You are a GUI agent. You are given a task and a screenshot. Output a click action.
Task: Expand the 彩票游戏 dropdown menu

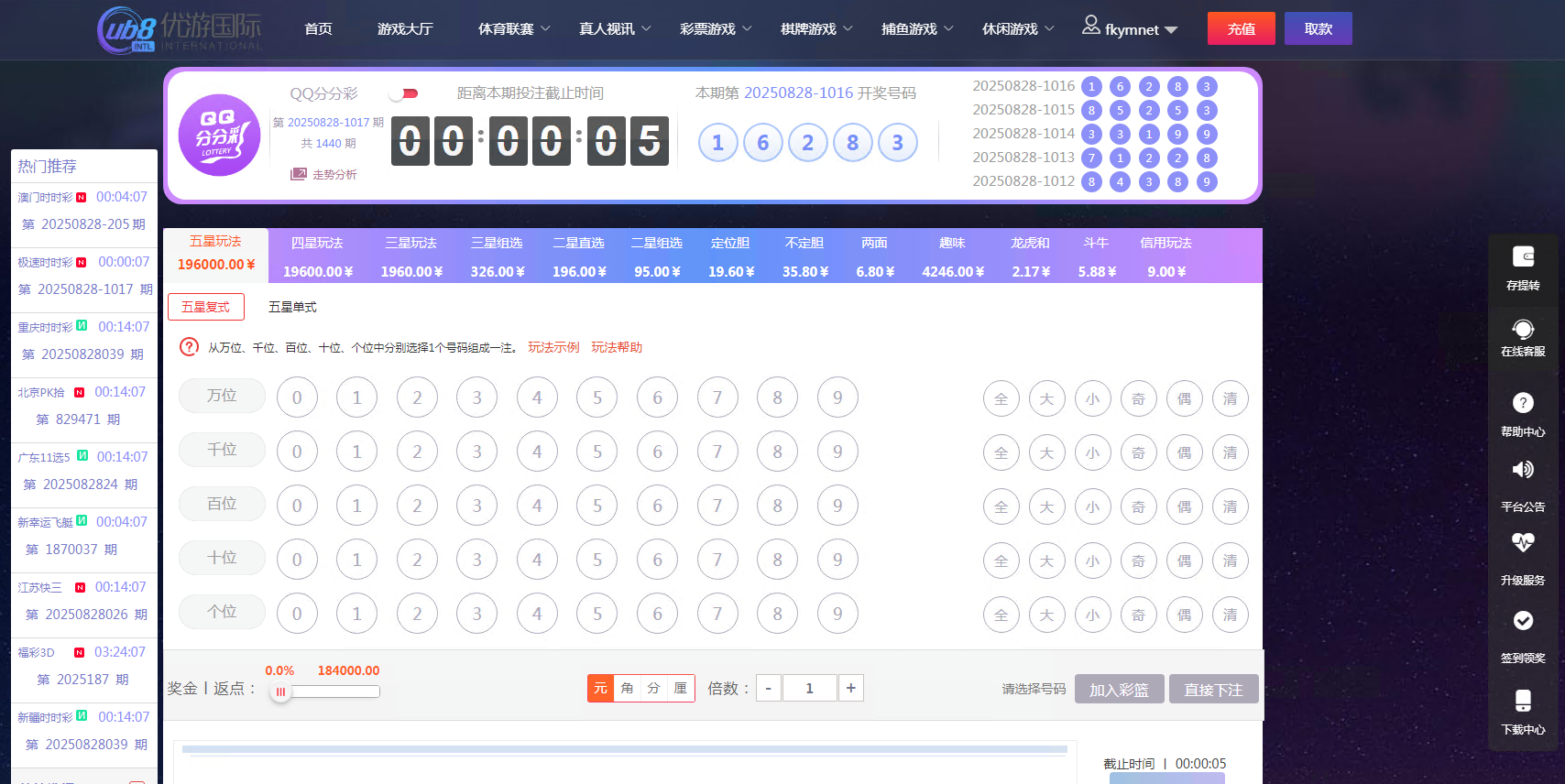[715, 29]
